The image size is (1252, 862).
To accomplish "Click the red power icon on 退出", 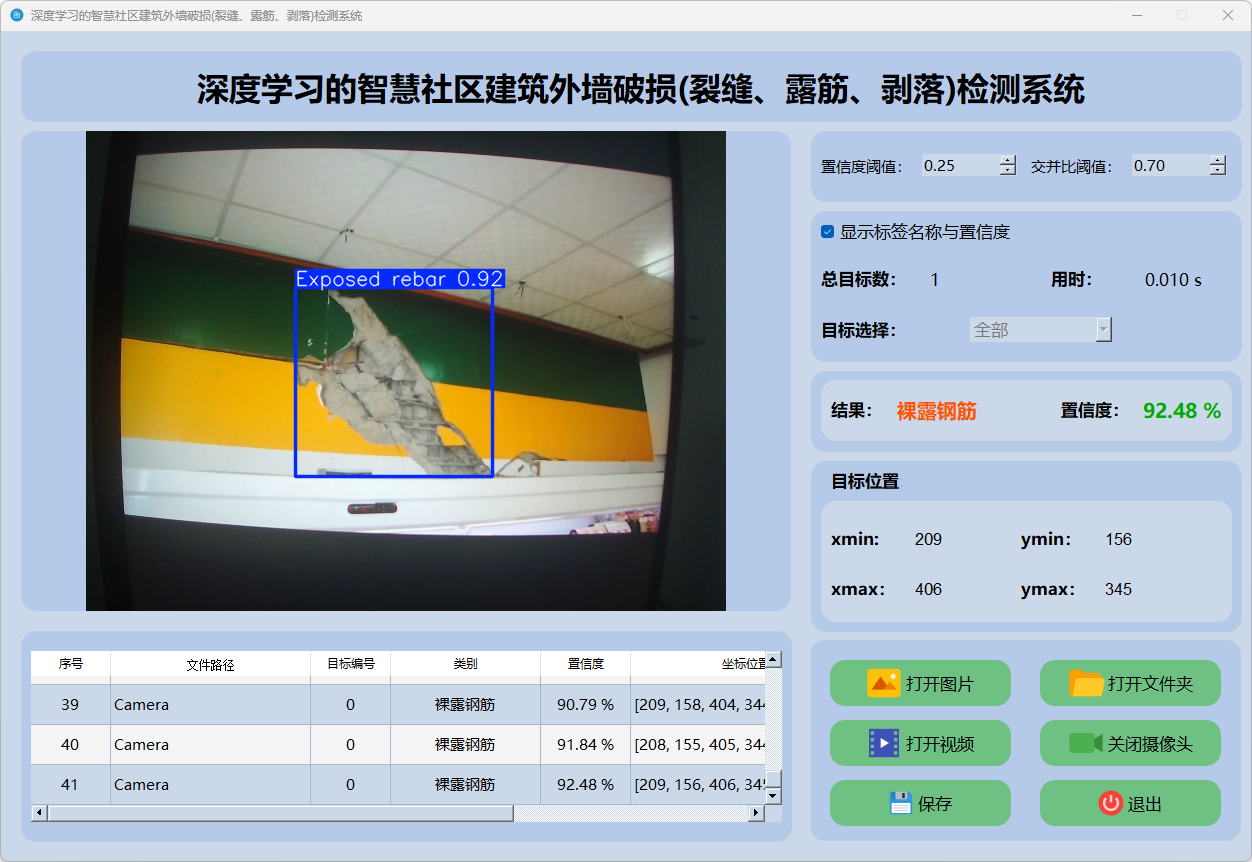I will coord(1110,803).
